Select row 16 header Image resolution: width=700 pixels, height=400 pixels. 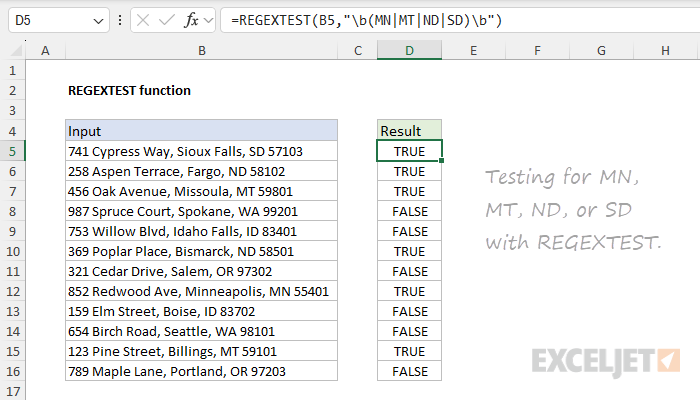[12, 371]
